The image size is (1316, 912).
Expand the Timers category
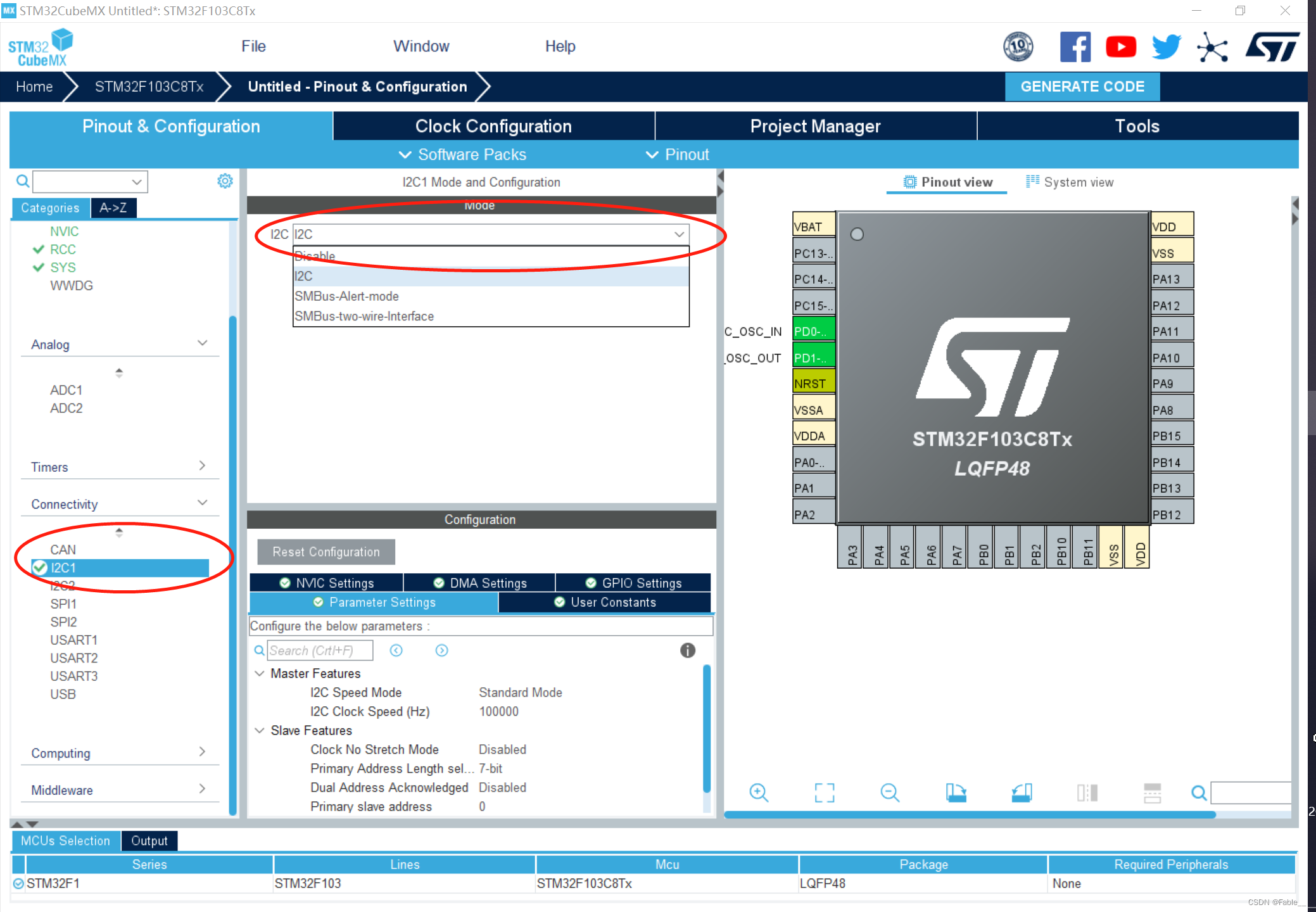pos(202,466)
